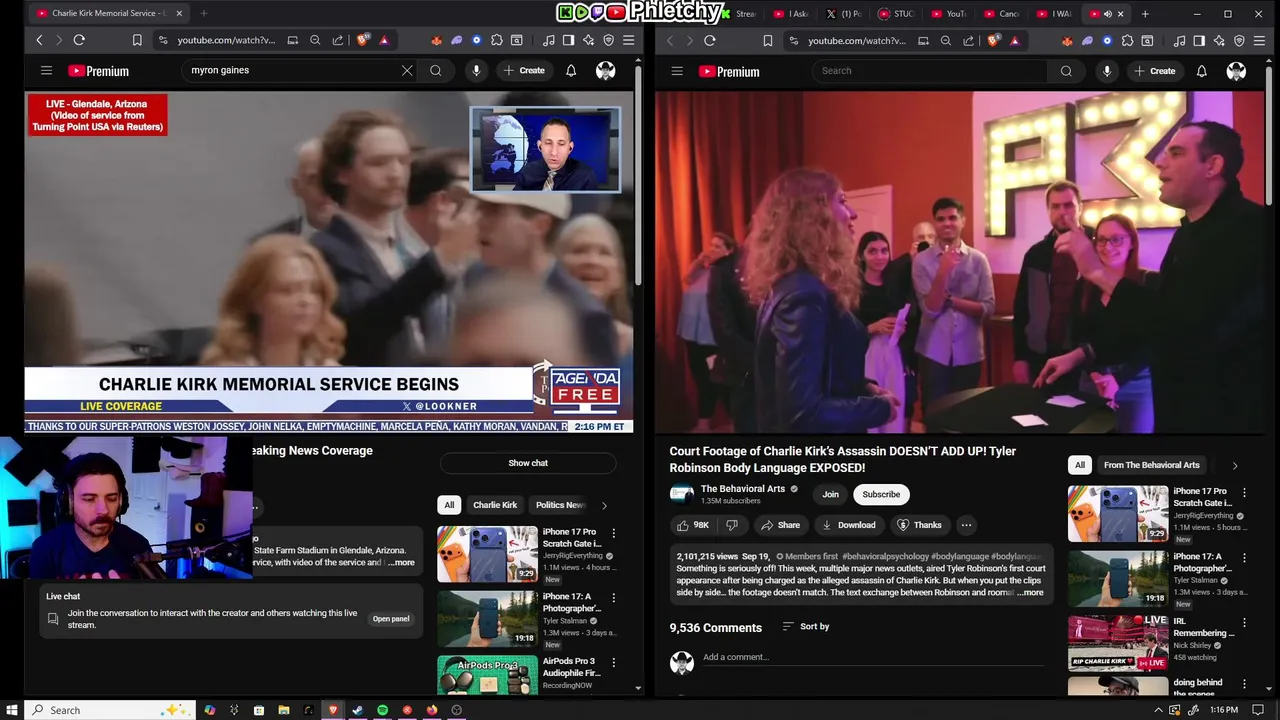The image size is (1280, 720).
Task: Open Sort by comments dropdown
Action: click(x=805, y=626)
